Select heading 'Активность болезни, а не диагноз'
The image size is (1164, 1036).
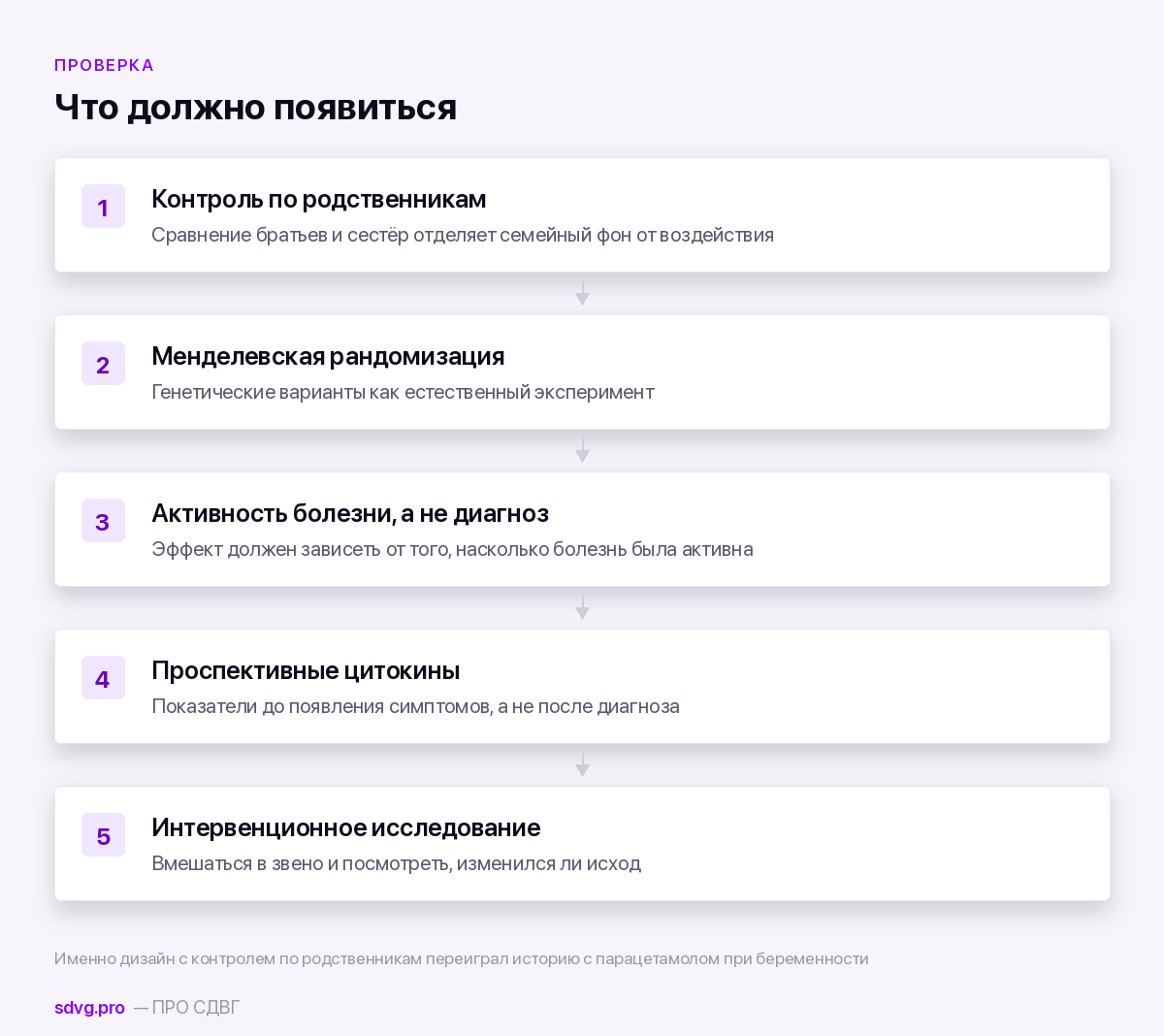[x=350, y=513]
